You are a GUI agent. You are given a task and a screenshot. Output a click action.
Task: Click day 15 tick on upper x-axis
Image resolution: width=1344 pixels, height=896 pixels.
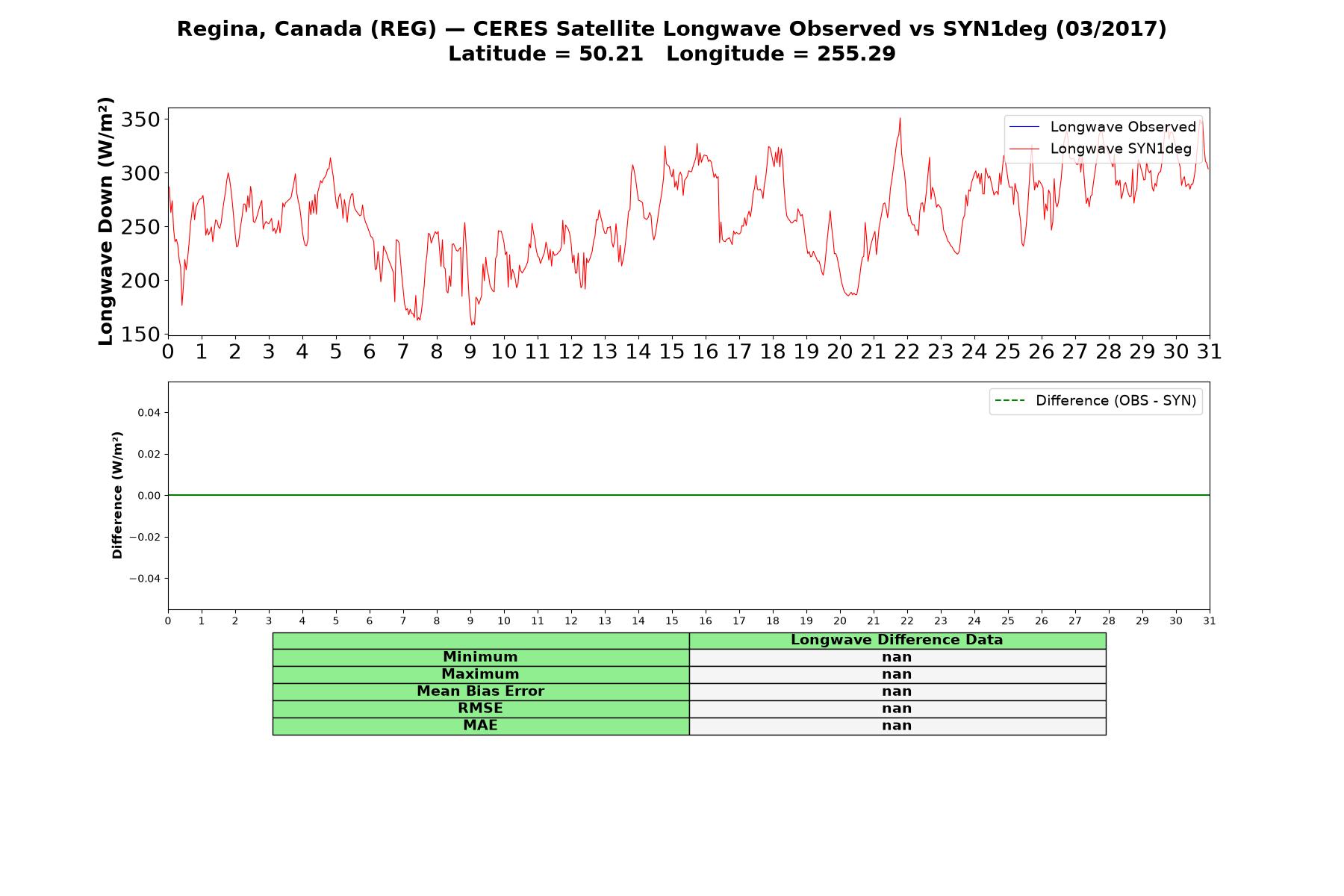(671, 352)
